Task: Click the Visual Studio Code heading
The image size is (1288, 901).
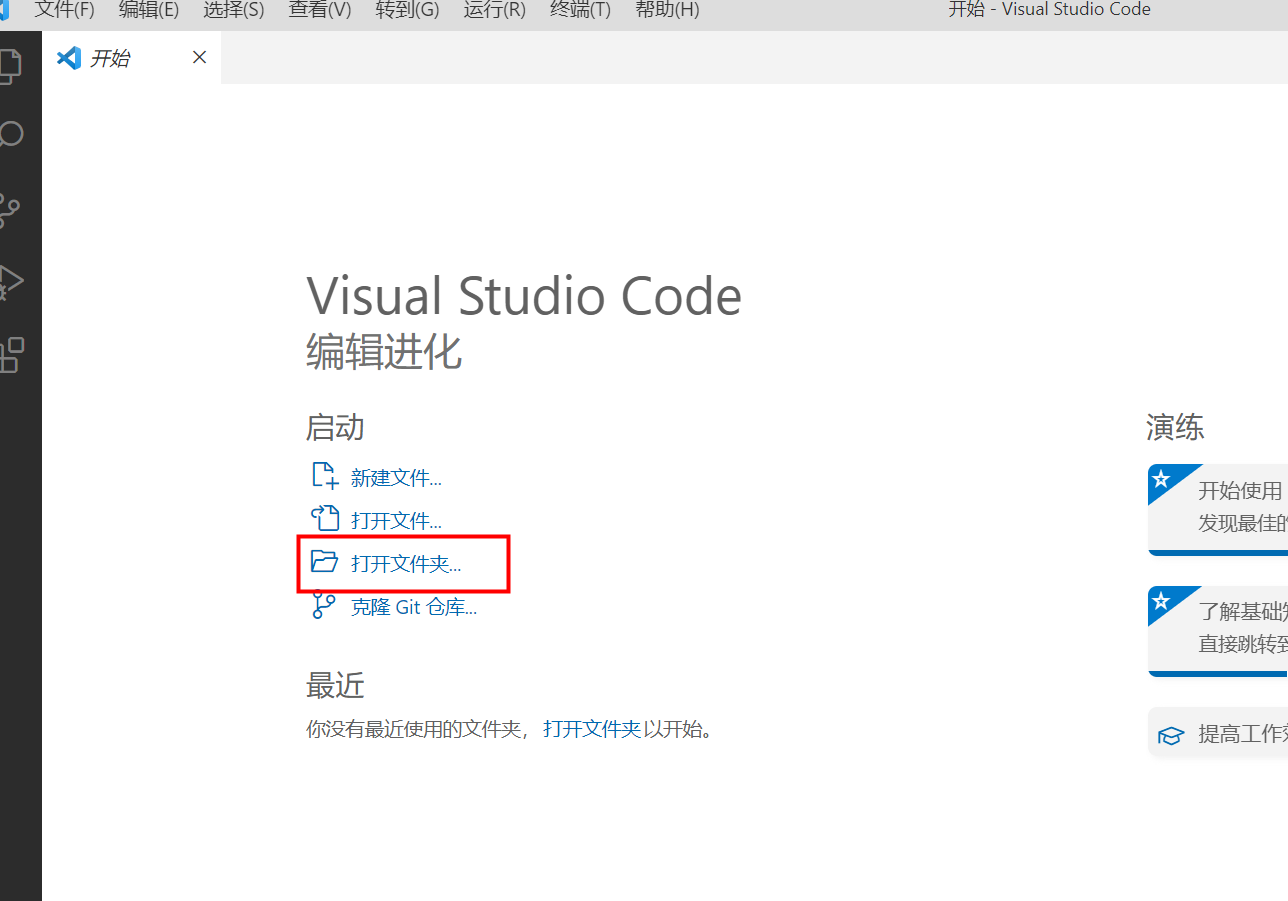Action: click(x=524, y=297)
